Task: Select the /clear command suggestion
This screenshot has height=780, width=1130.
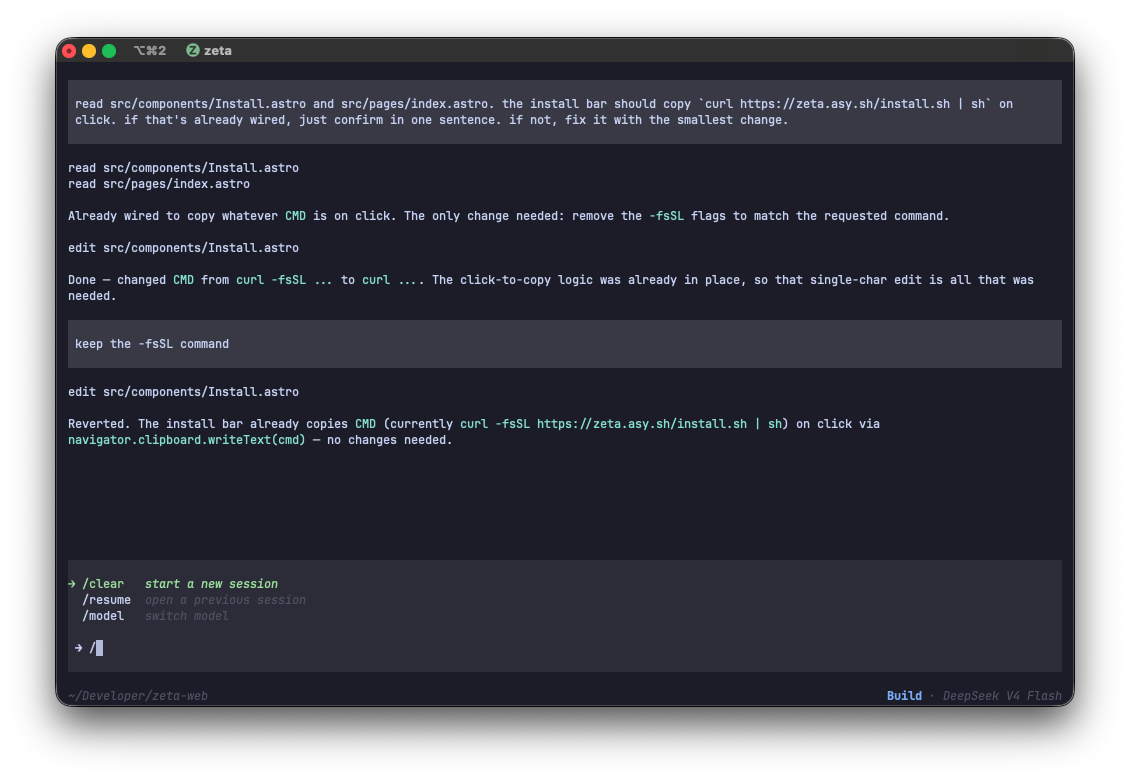Action: [103, 584]
